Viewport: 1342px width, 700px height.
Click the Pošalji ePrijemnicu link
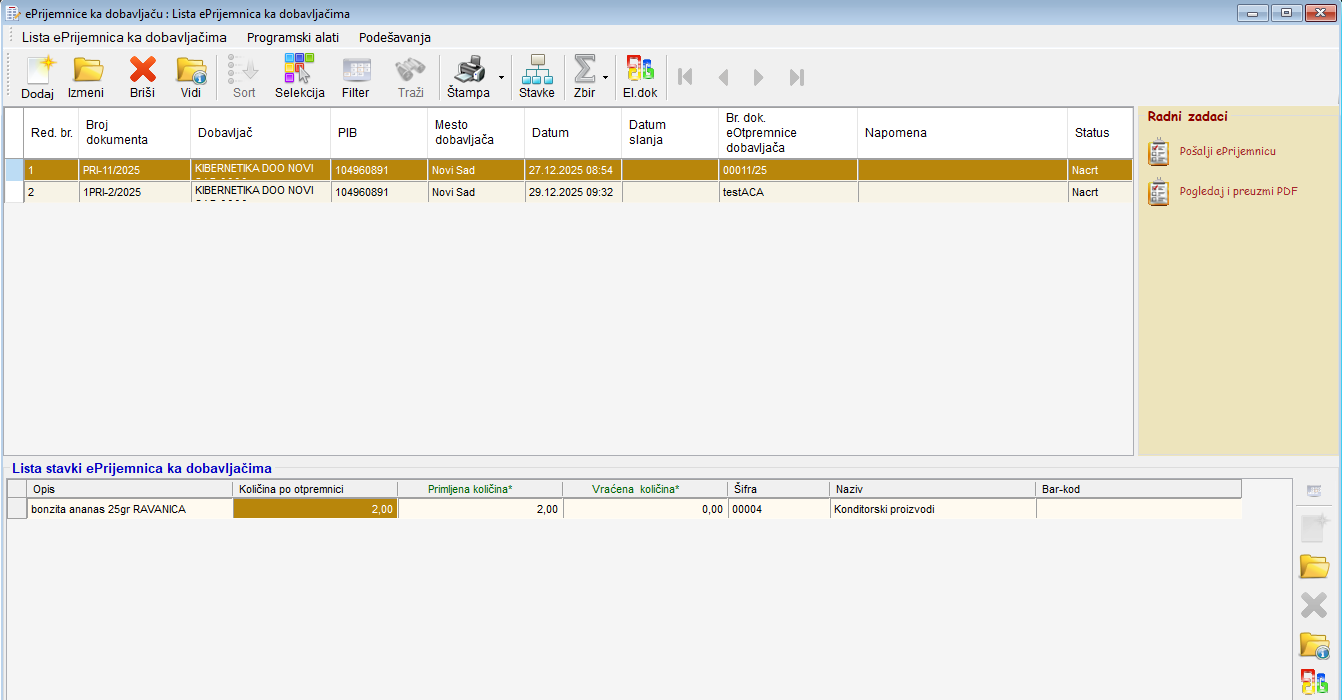(1227, 151)
